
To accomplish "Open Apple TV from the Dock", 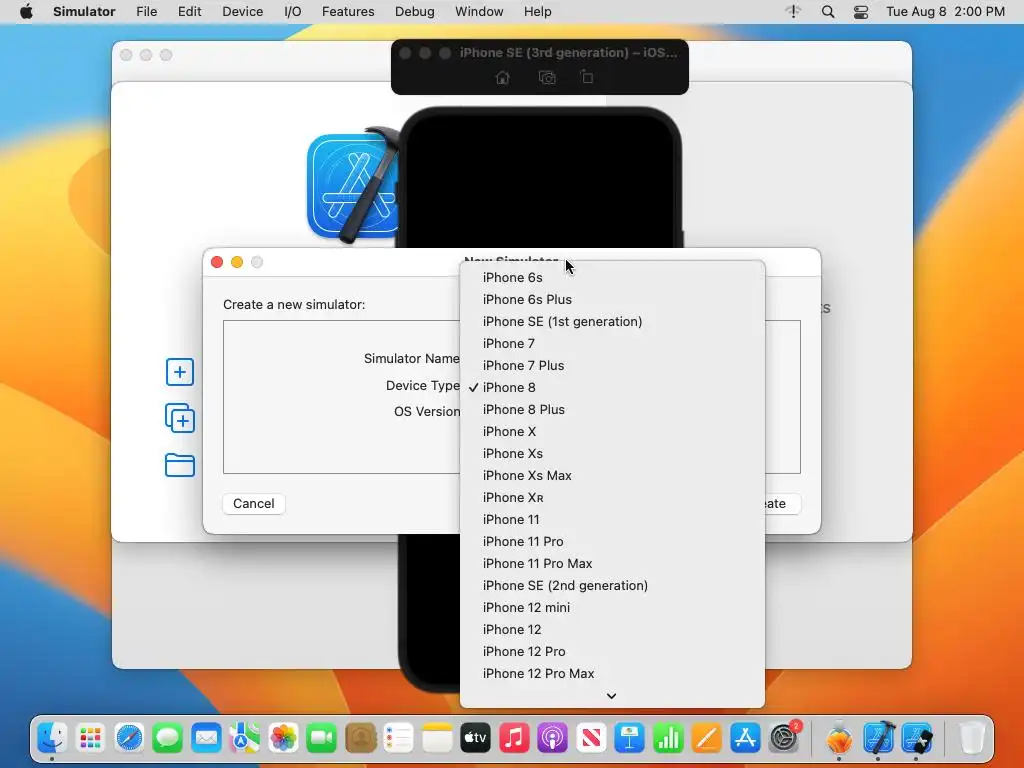I will [475, 739].
